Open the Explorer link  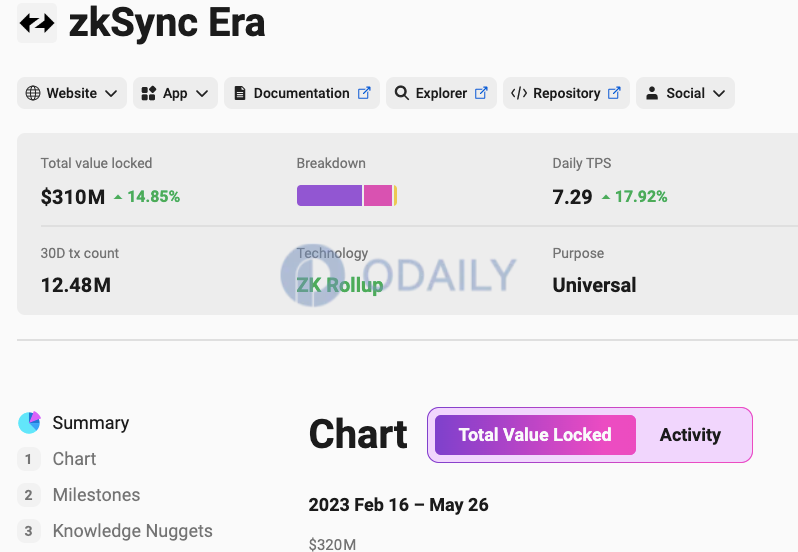[441, 93]
